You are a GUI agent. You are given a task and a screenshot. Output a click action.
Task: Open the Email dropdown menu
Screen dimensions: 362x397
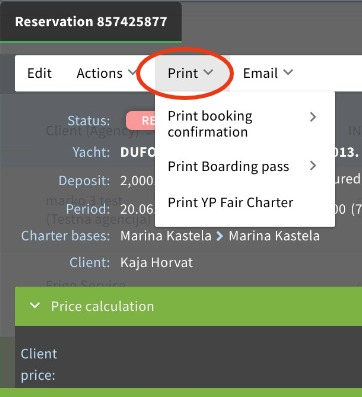click(268, 73)
